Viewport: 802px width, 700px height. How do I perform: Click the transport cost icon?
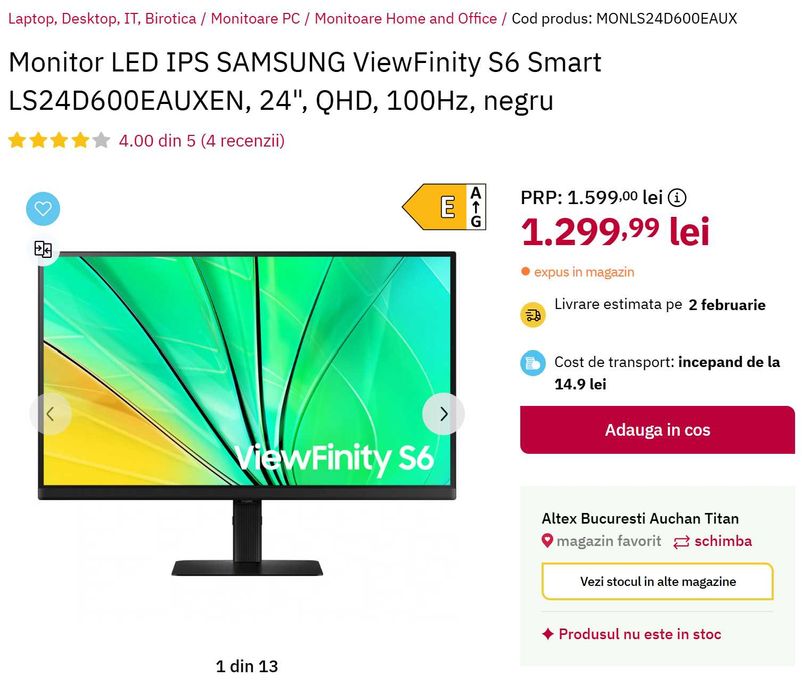[533, 364]
